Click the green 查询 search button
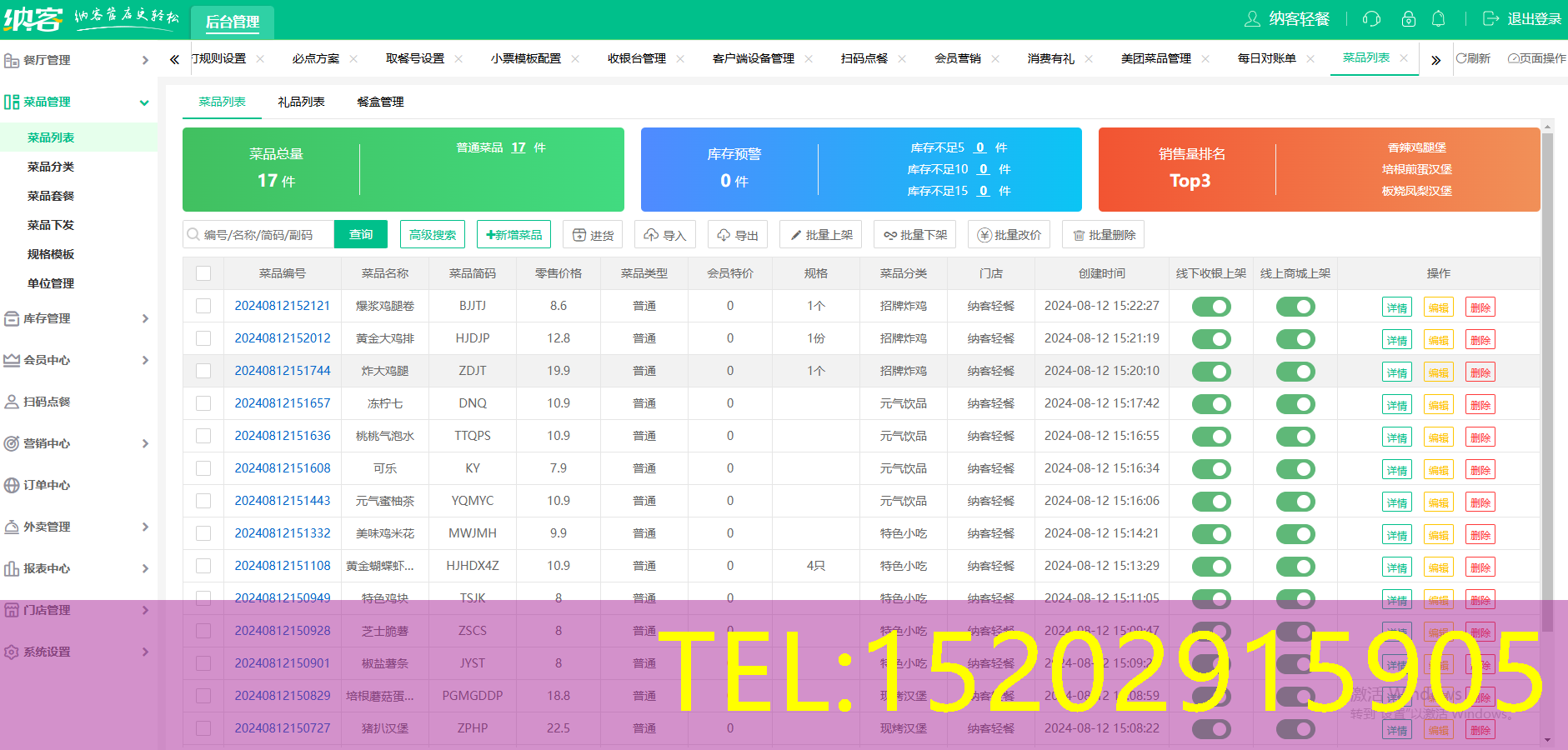Image resolution: width=1568 pixels, height=750 pixels. pos(361,234)
